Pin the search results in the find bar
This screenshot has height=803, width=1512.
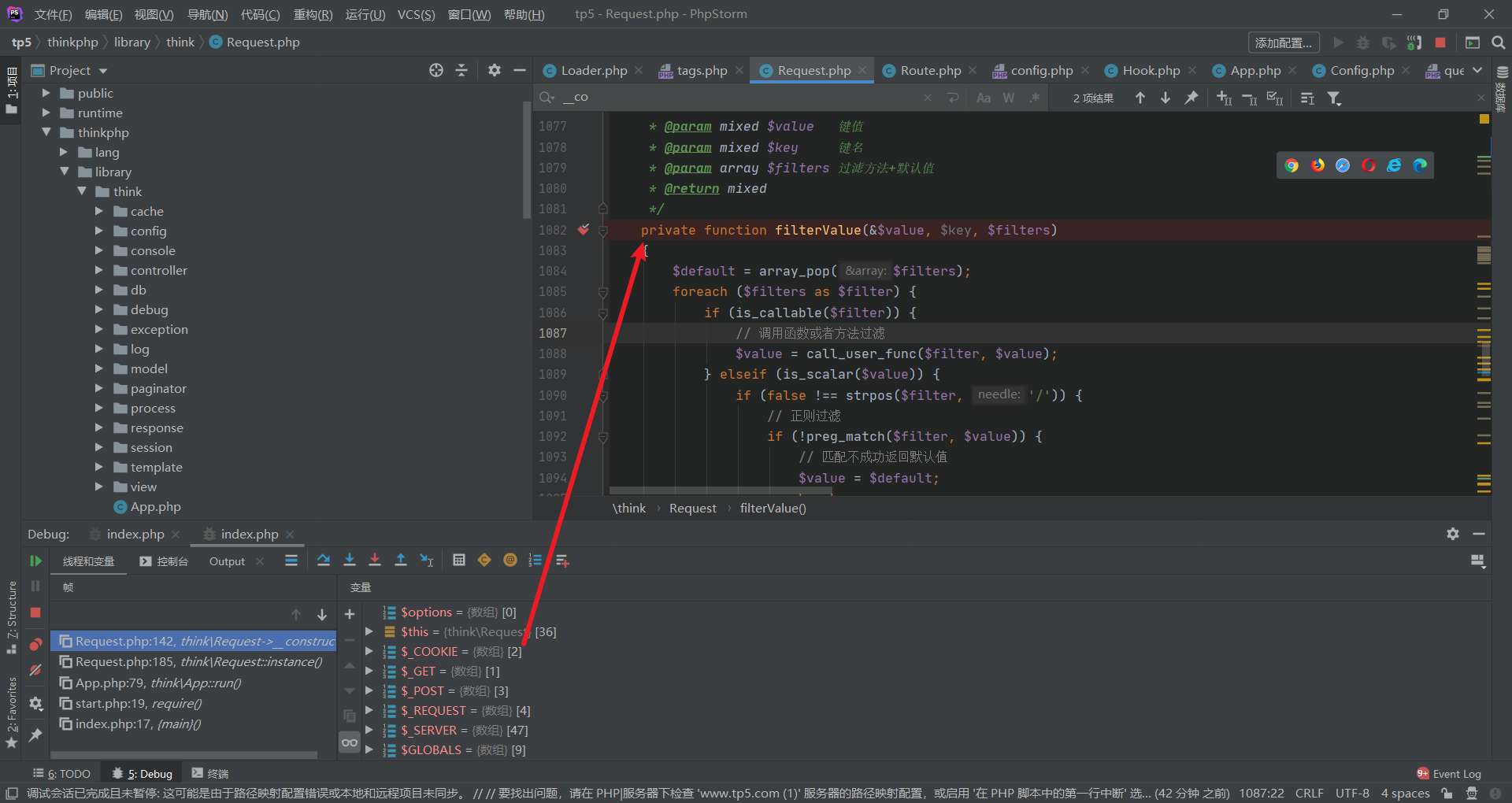(1191, 98)
